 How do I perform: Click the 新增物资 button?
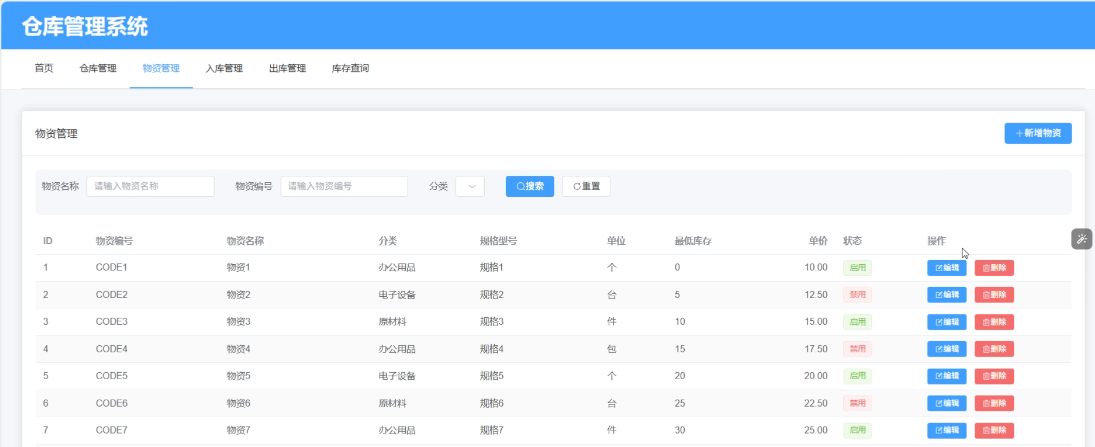coord(1038,133)
